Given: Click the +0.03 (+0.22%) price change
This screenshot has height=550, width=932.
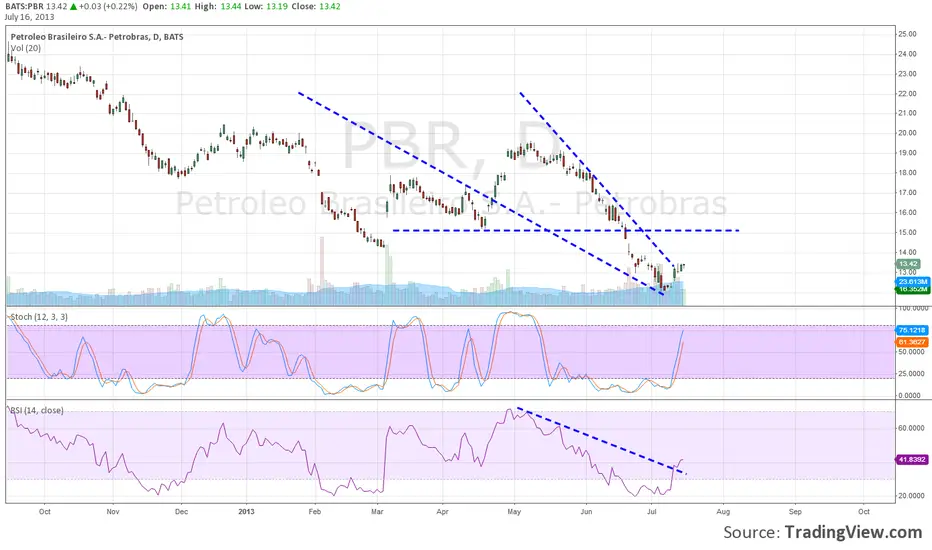Looking at the screenshot, I should click(x=107, y=7).
